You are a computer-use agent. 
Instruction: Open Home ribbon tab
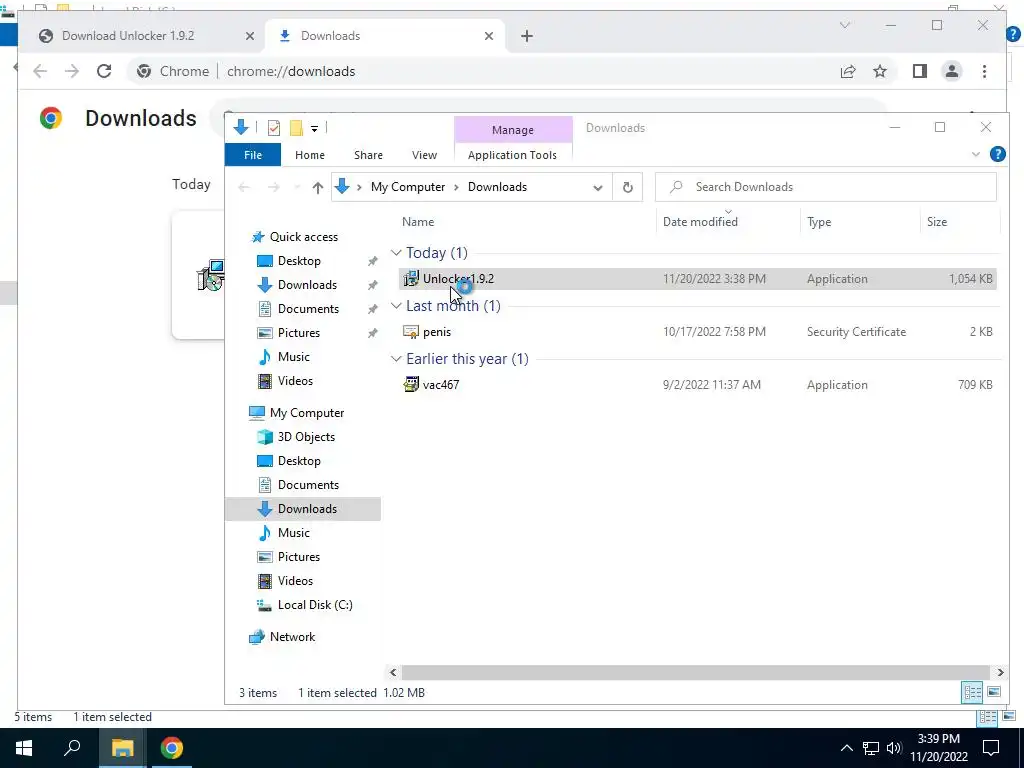[x=310, y=155]
